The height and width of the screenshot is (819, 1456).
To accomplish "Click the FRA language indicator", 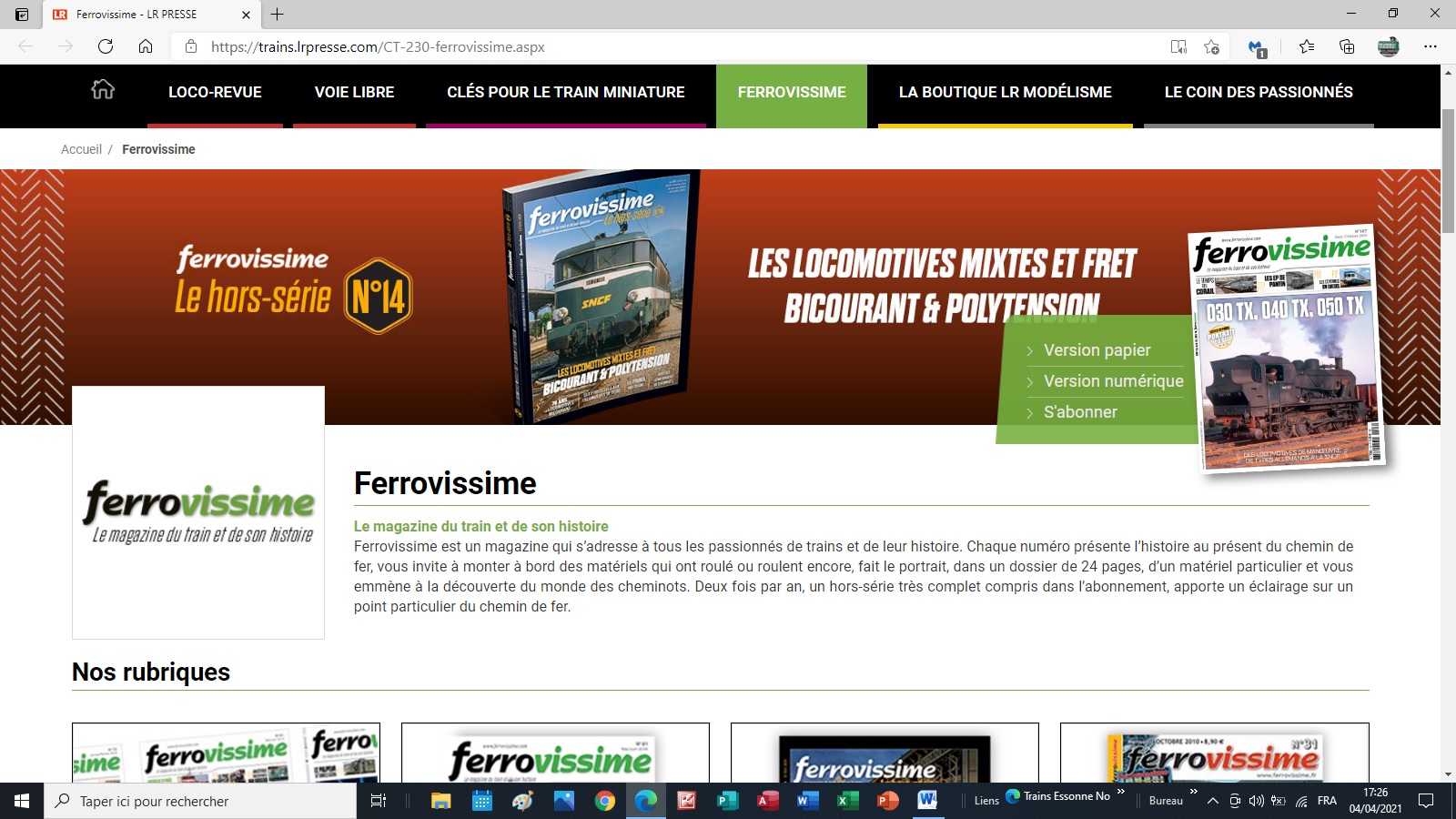I will [1327, 801].
